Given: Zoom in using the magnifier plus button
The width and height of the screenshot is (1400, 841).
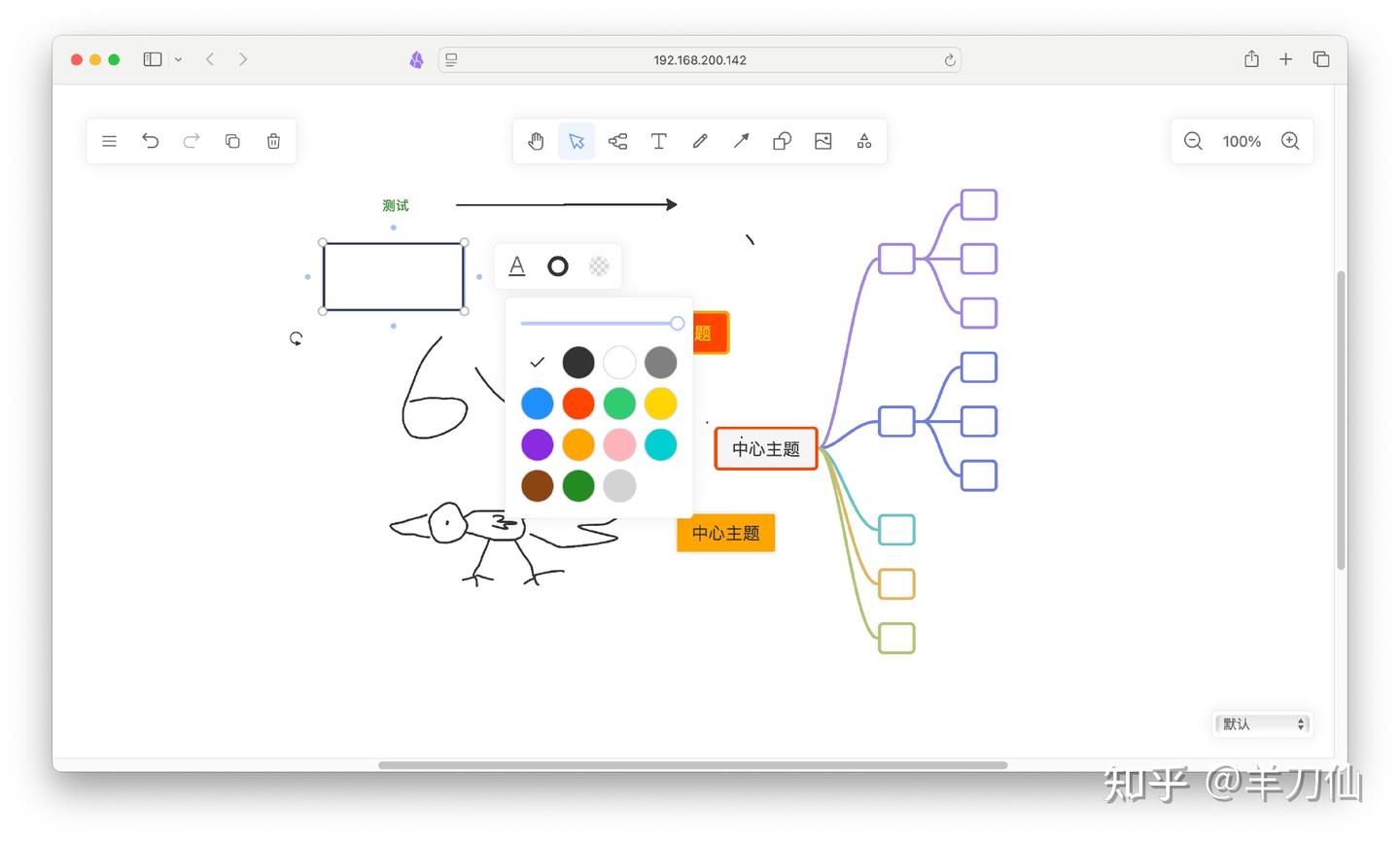Looking at the screenshot, I should (1290, 141).
